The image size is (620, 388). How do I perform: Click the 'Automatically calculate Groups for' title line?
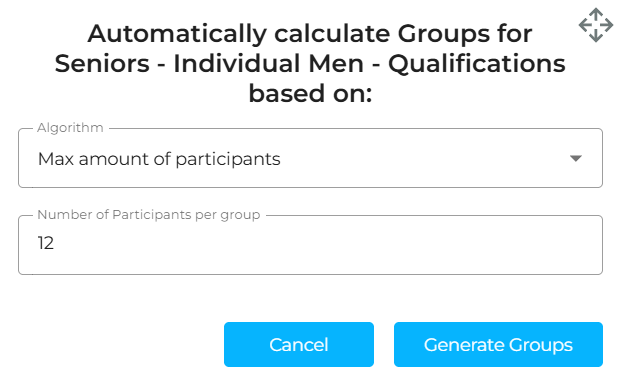[x=310, y=34]
